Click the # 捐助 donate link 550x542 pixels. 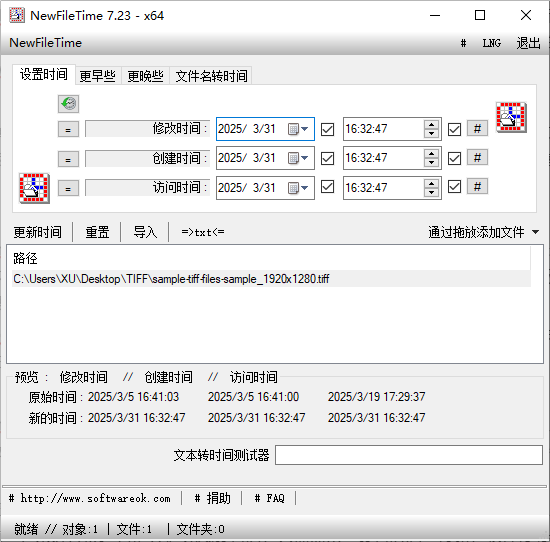213,498
